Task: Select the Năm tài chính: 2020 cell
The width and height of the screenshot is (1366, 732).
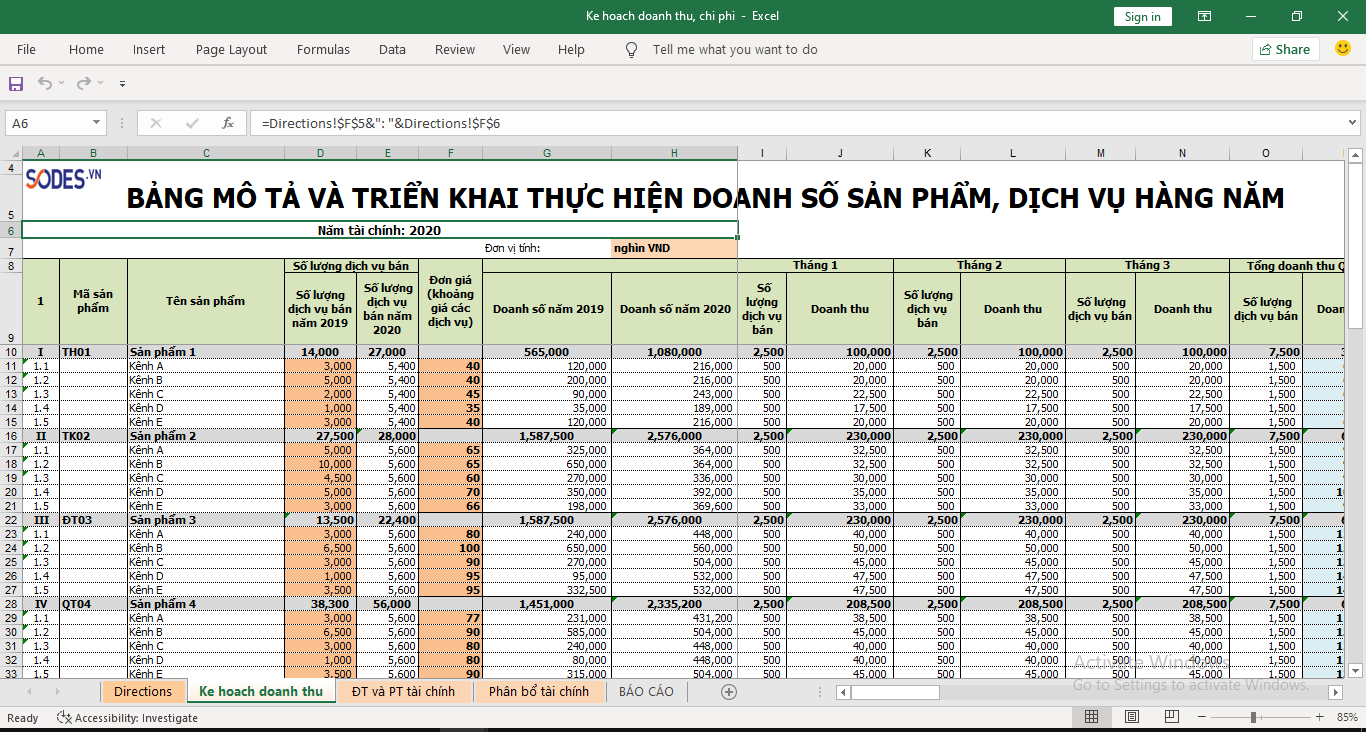Action: tap(379, 230)
